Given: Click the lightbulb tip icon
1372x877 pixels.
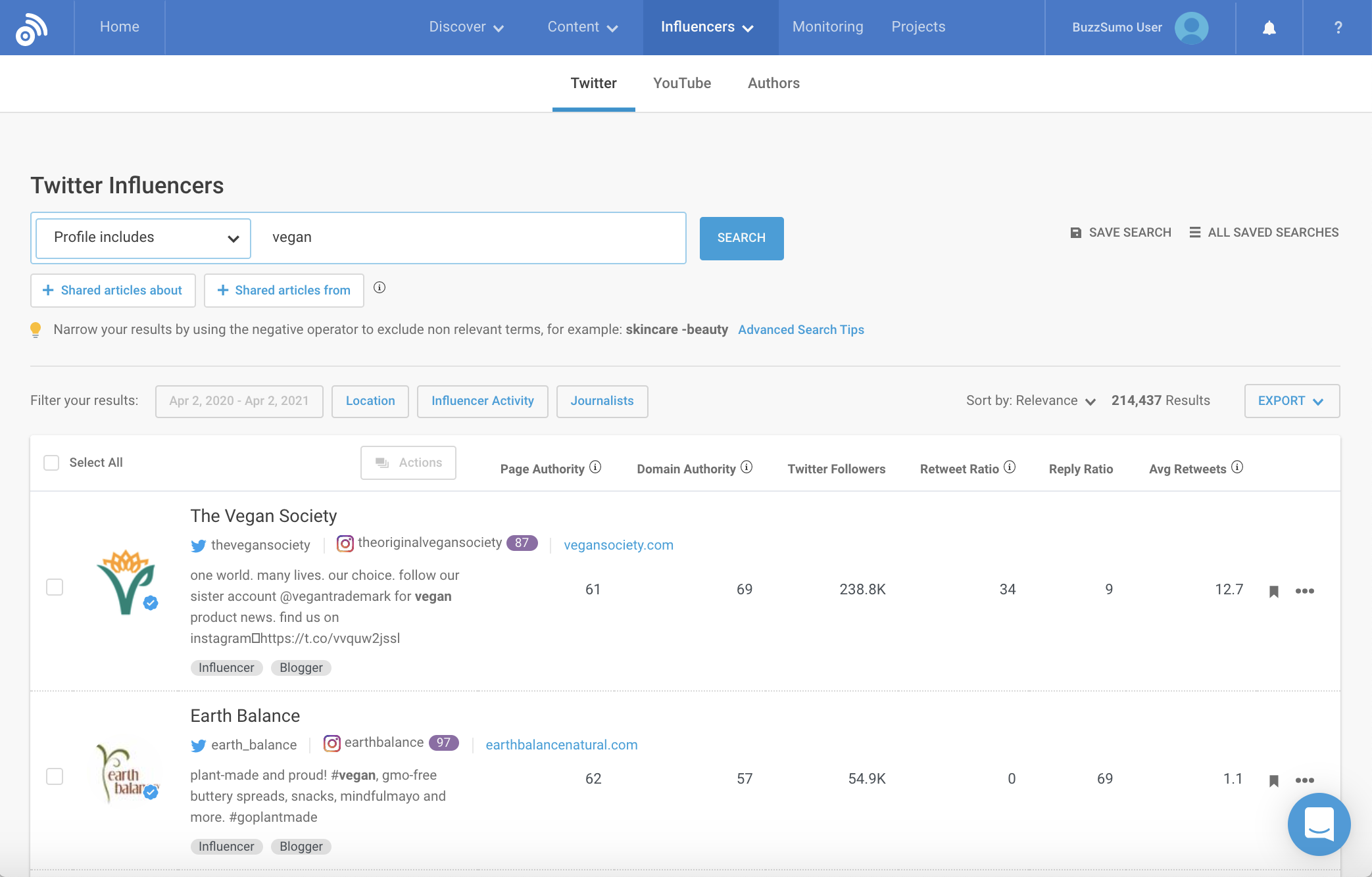Looking at the screenshot, I should (x=36, y=329).
